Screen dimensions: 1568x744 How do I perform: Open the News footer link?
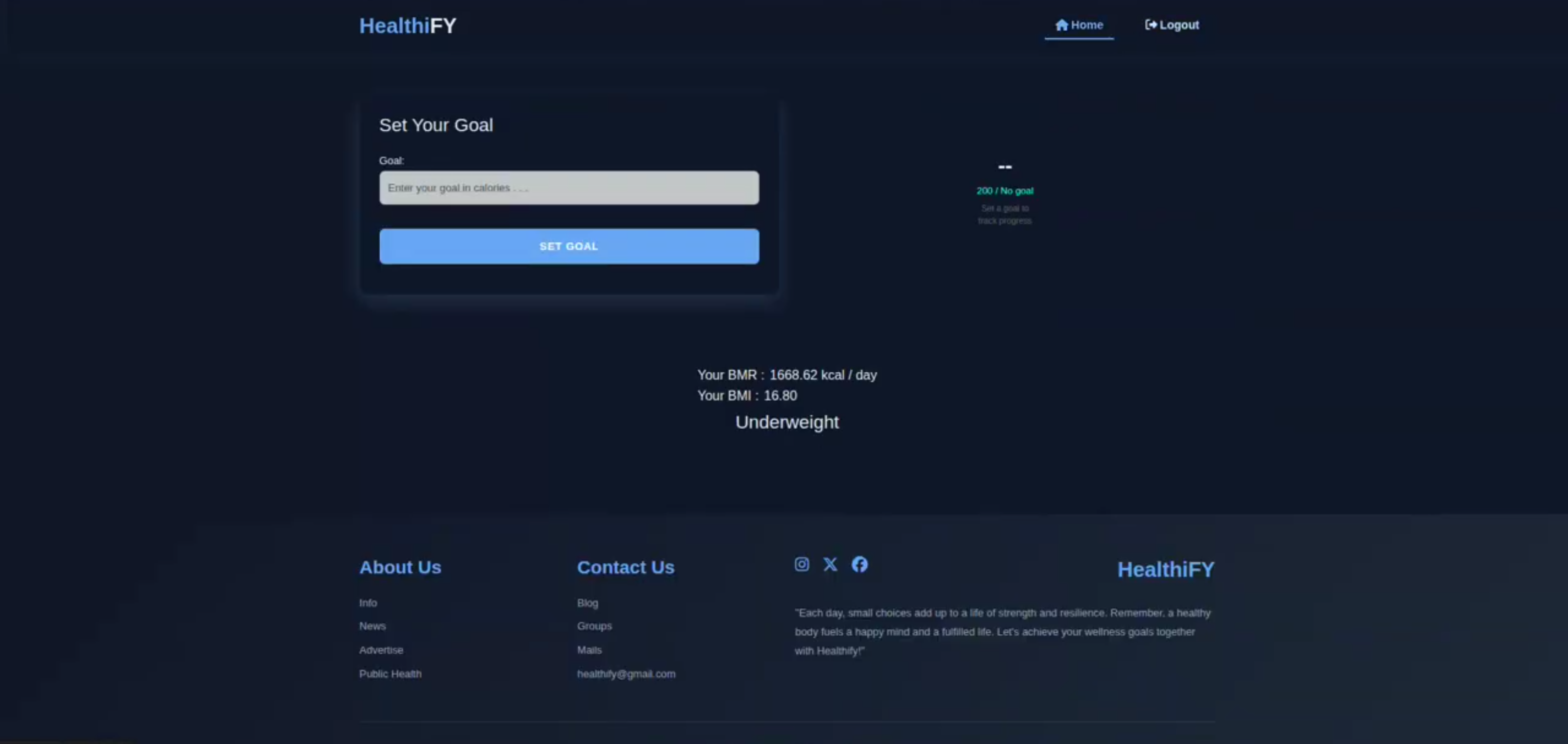click(x=372, y=626)
